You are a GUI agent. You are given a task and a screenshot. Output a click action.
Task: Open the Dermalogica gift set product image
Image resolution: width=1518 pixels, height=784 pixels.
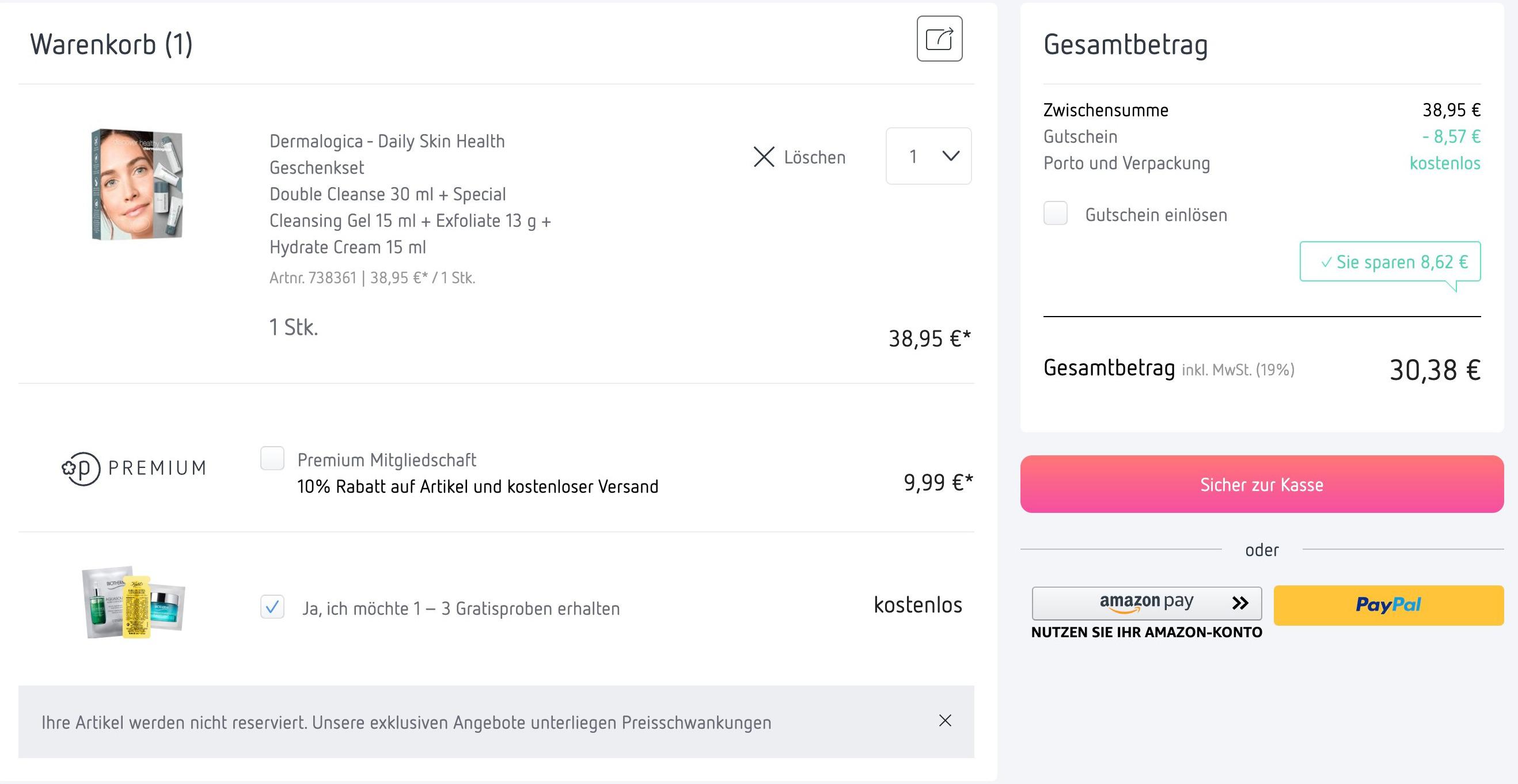136,184
